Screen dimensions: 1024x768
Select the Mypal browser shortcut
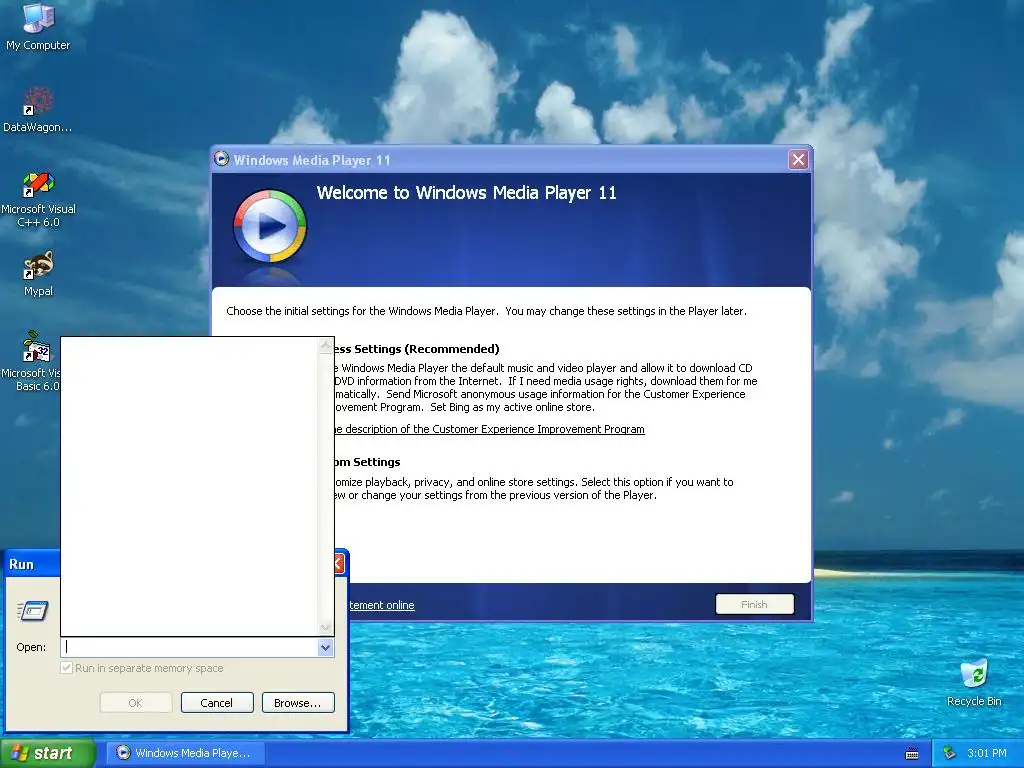pyautogui.click(x=38, y=274)
